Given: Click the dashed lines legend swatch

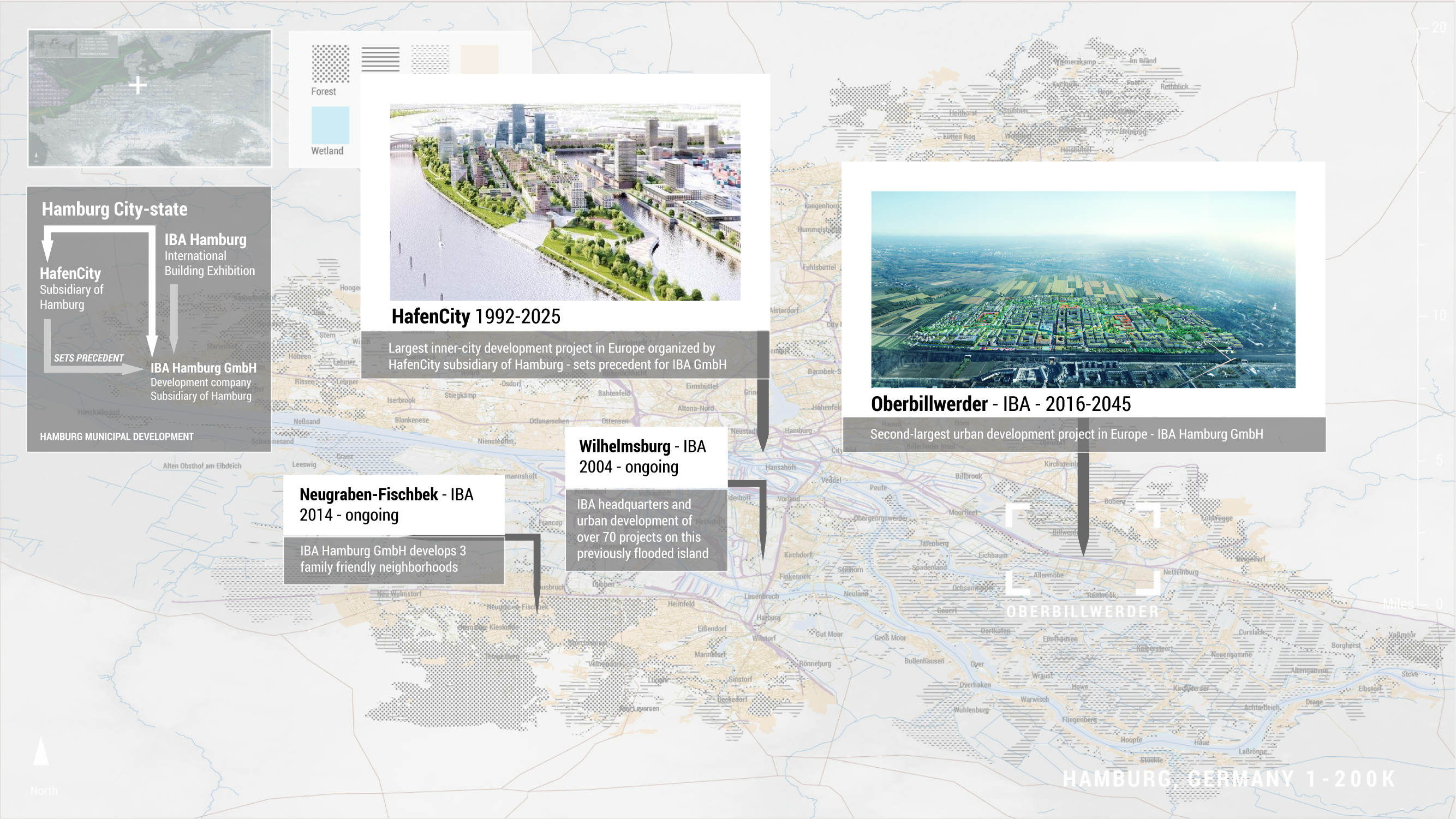Looking at the screenshot, I should (430, 59).
